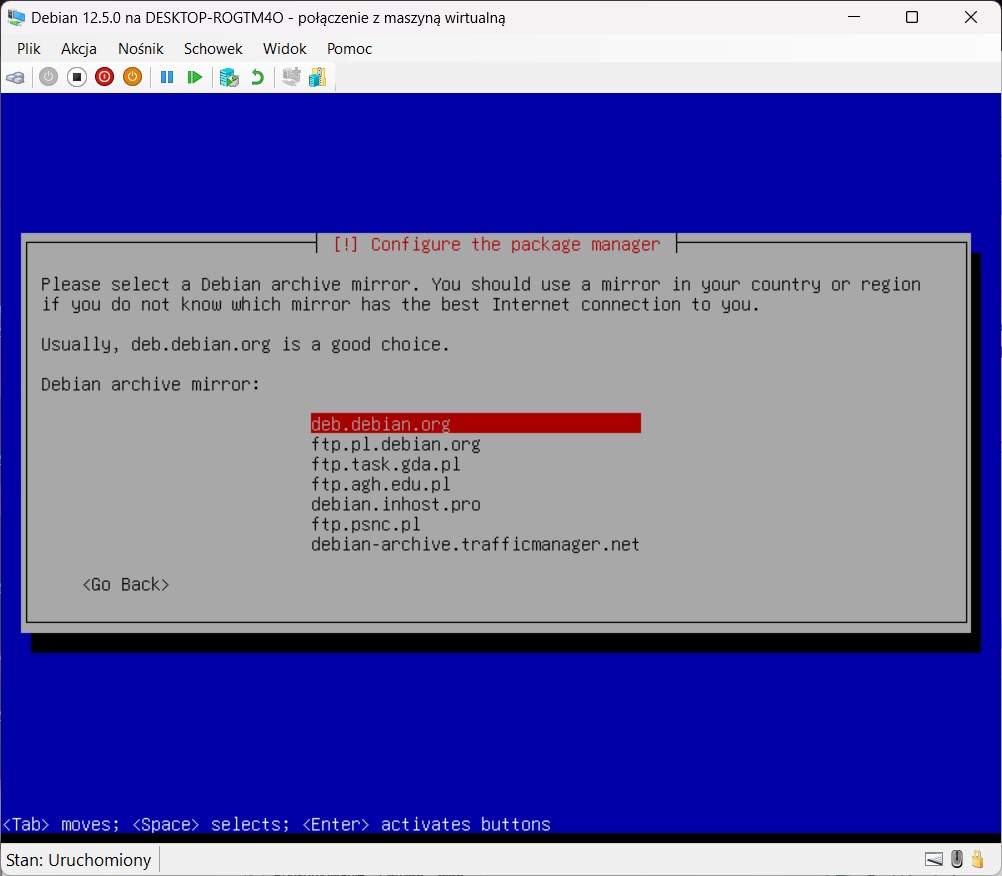
Task: Select the ftp.agh.edu.pl mirror
Action: pyautogui.click(x=380, y=484)
